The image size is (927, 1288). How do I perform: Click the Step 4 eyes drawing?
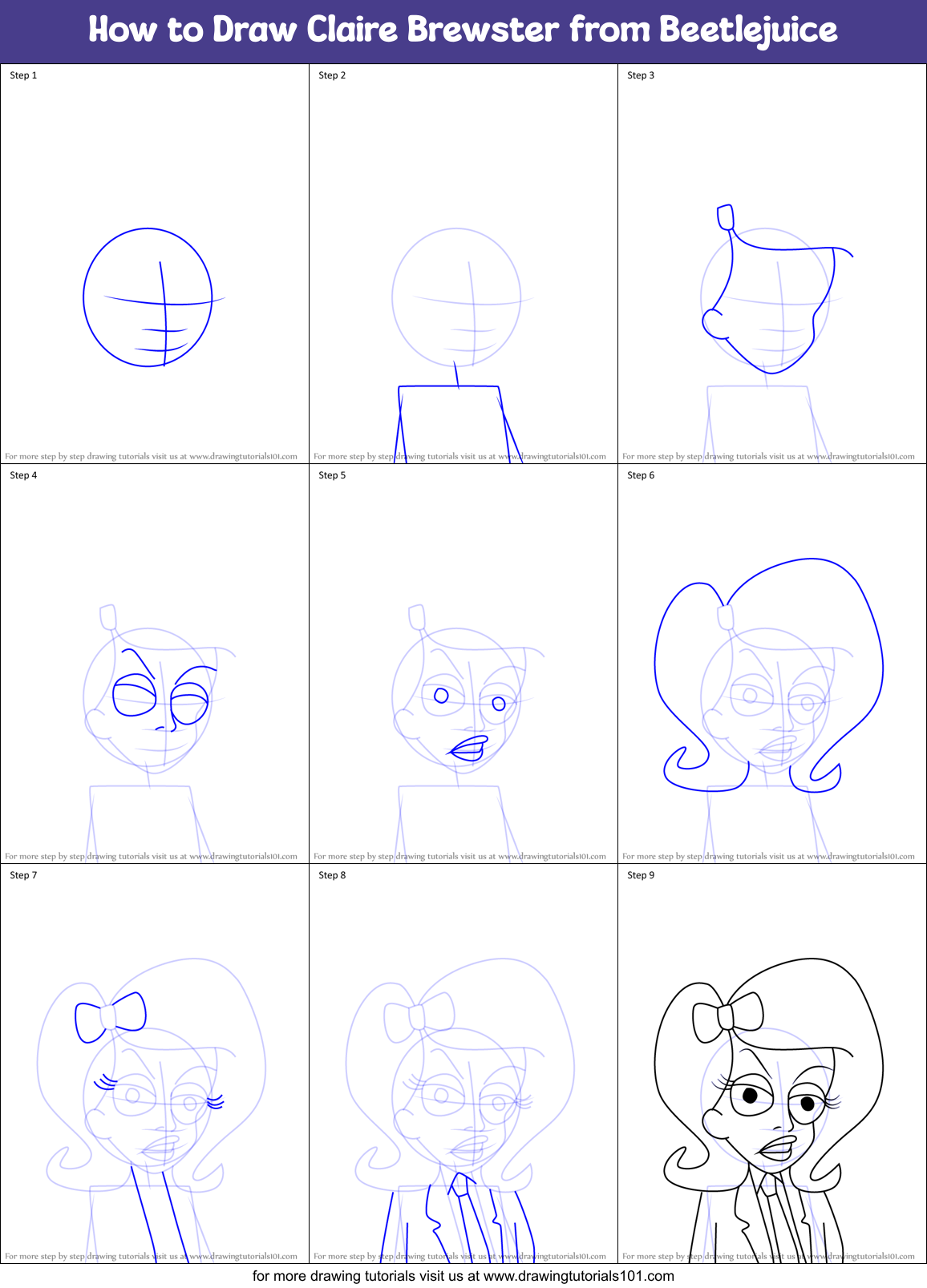pyautogui.click(x=164, y=691)
